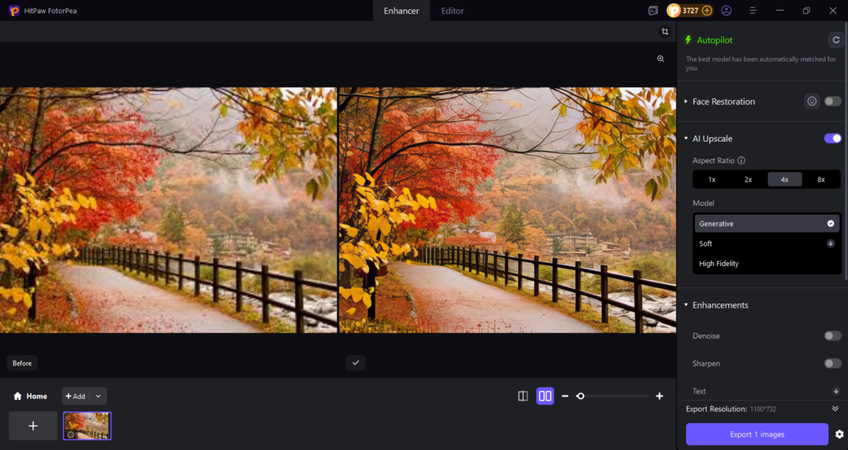Image resolution: width=848 pixels, height=450 pixels.
Task: Click the Generative selected checkmark icon
Action: tap(831, 223)
